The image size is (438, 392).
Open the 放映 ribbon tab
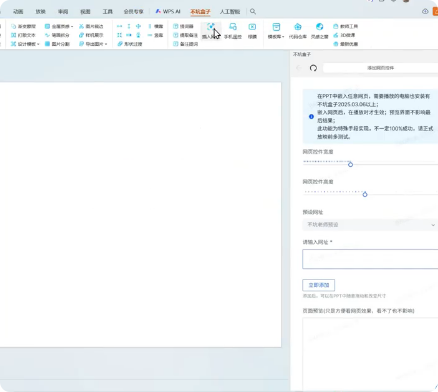click(x=40, y=12)
